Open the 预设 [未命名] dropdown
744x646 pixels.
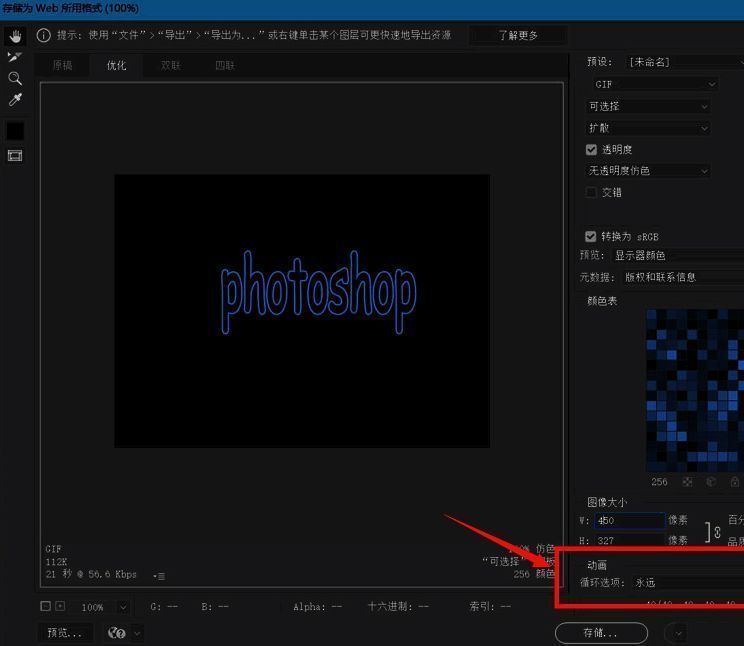point(684,62)
